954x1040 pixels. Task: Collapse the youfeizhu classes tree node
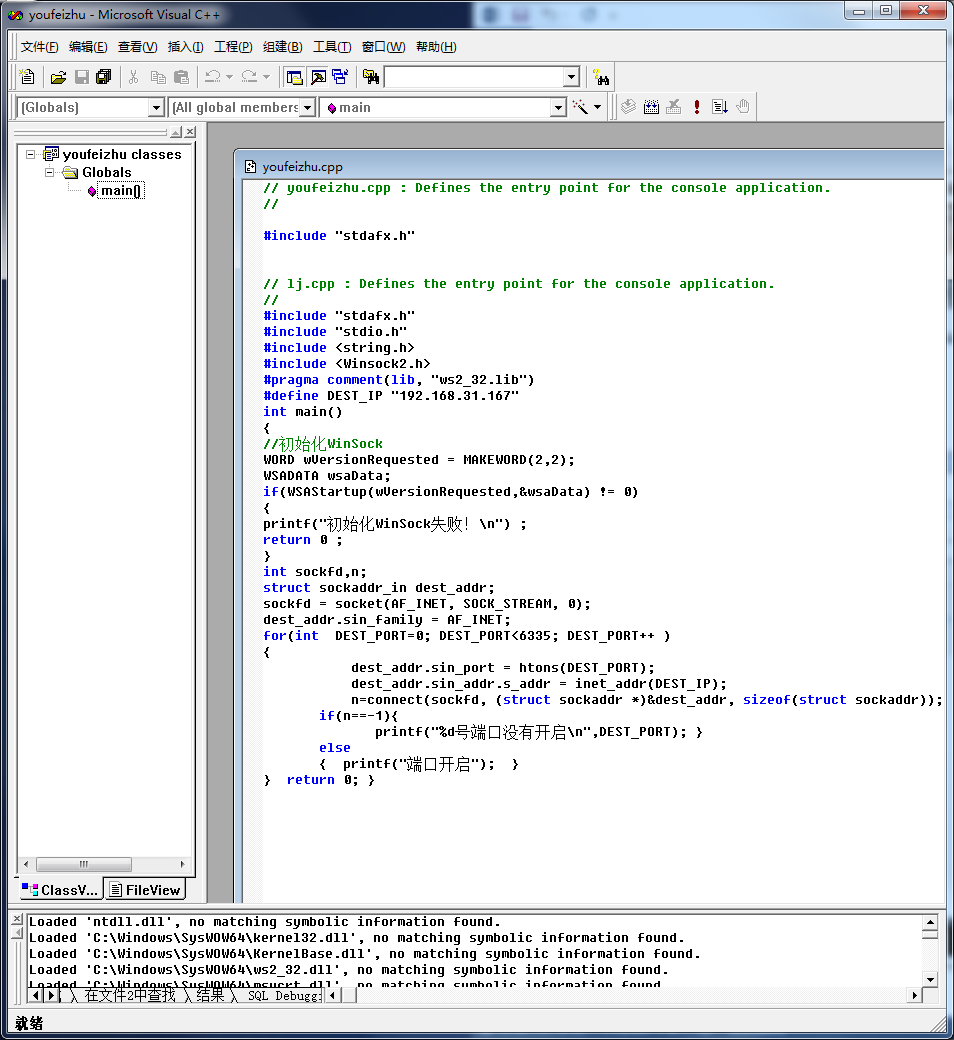coord(31,154)
